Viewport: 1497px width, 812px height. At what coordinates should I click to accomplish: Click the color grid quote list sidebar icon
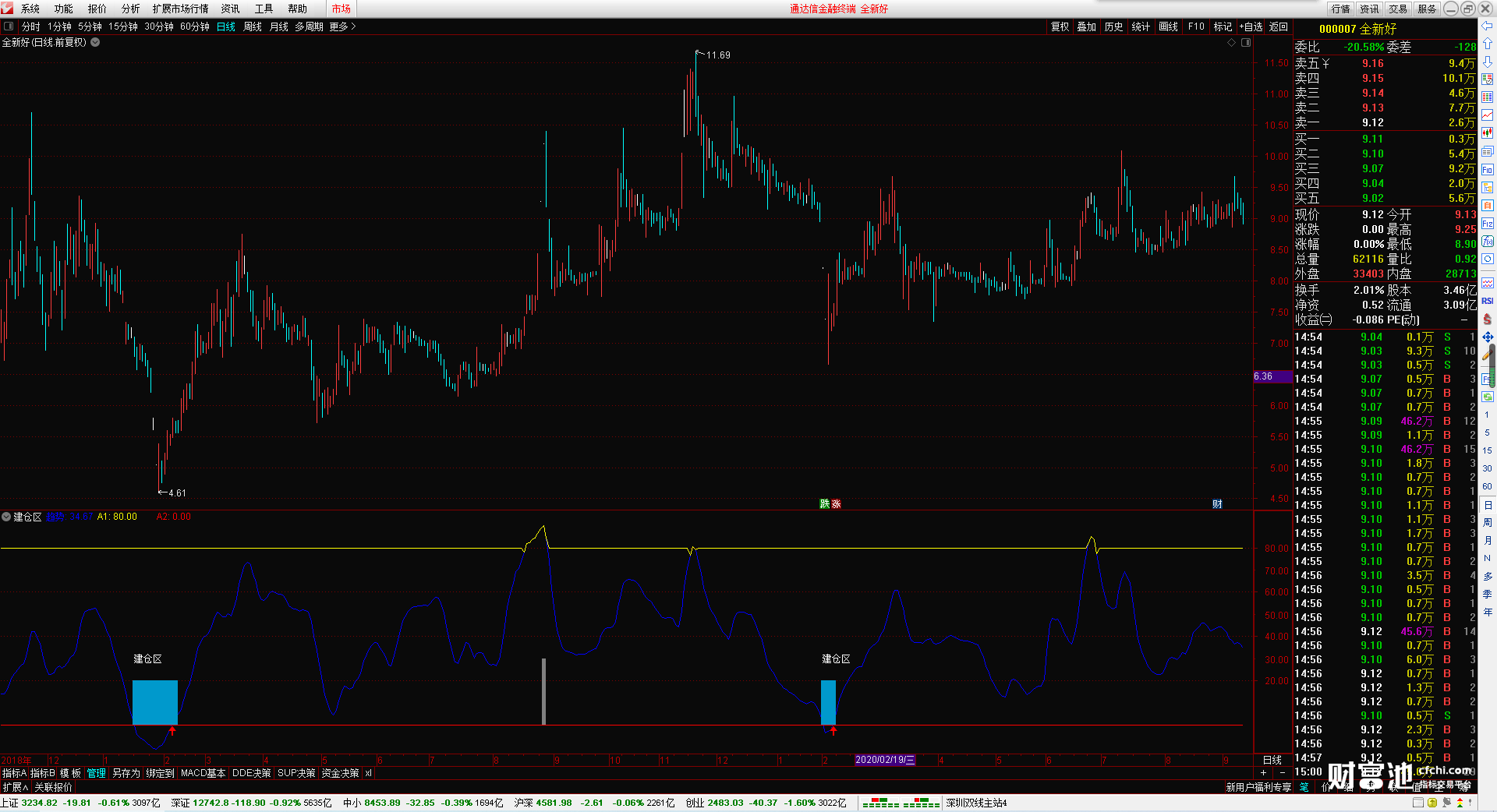point(1488,97)
